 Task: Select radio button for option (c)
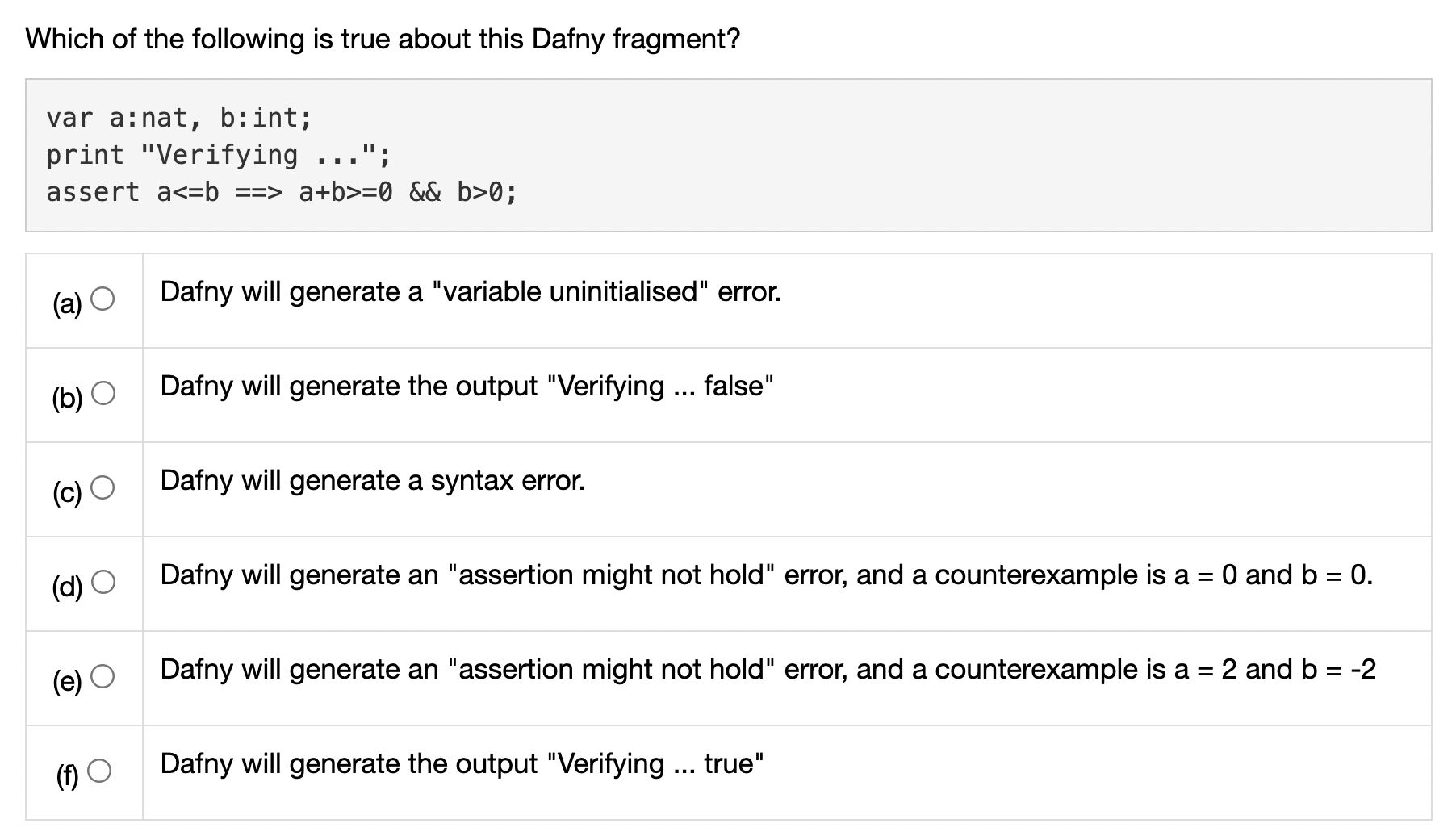[x=103, y=486]
